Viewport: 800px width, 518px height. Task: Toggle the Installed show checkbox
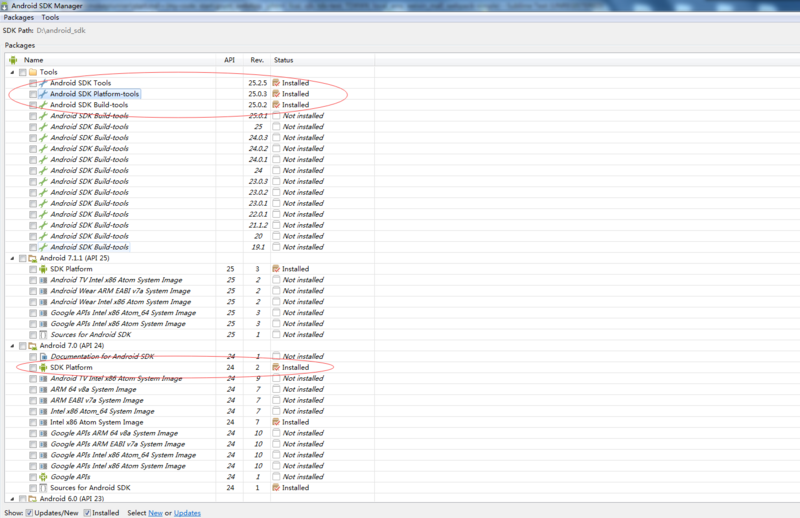pos(87,513)
